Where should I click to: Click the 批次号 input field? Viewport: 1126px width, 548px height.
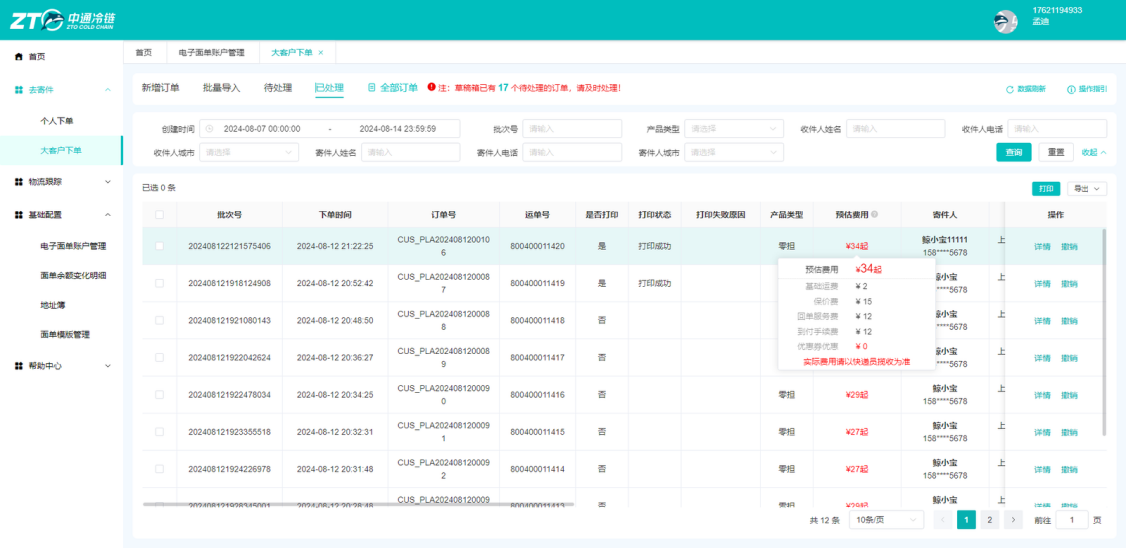coord(572,129)
